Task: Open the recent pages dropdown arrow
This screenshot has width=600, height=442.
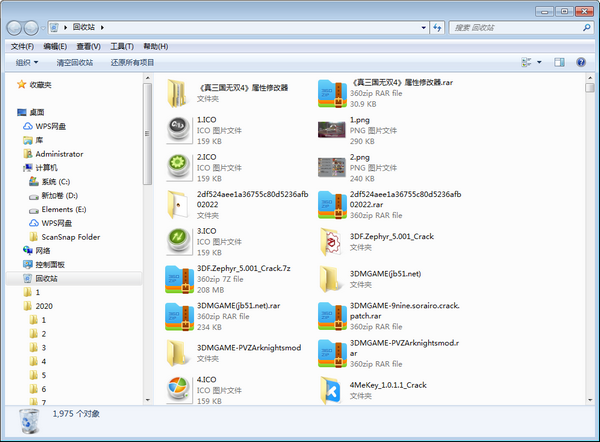Action: click(43, 28)
